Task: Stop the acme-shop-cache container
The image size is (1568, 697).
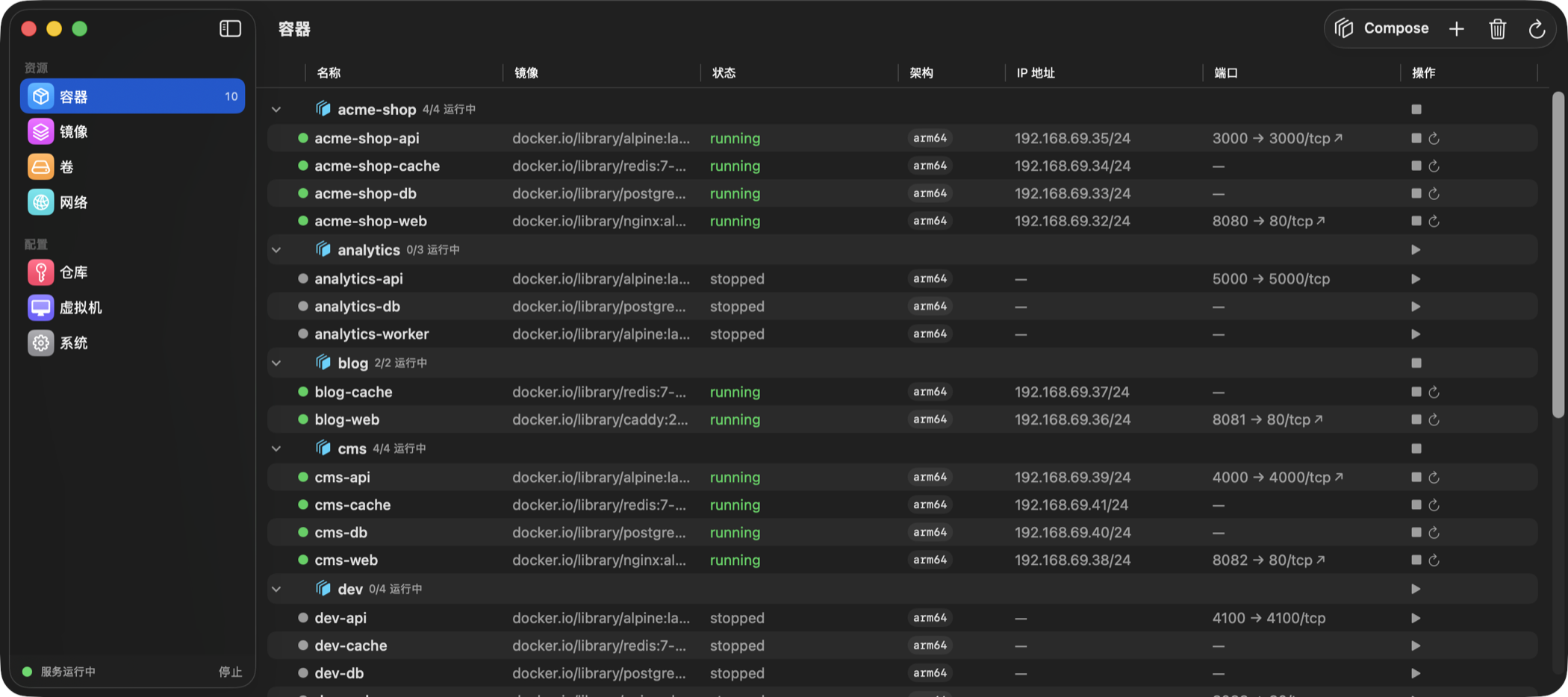Action: [x=1416, y=166]
